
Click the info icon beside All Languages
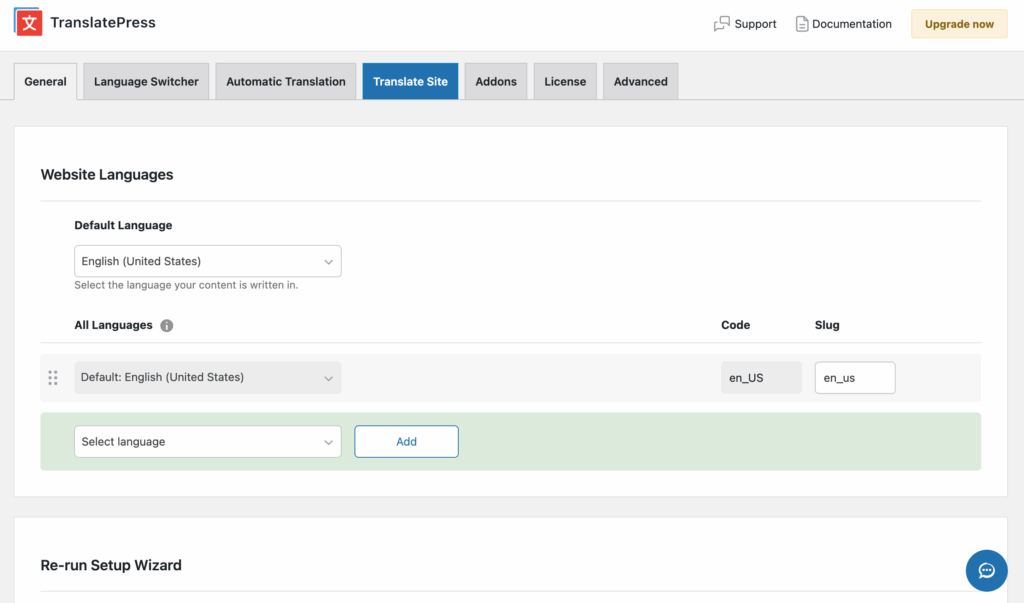166,325
